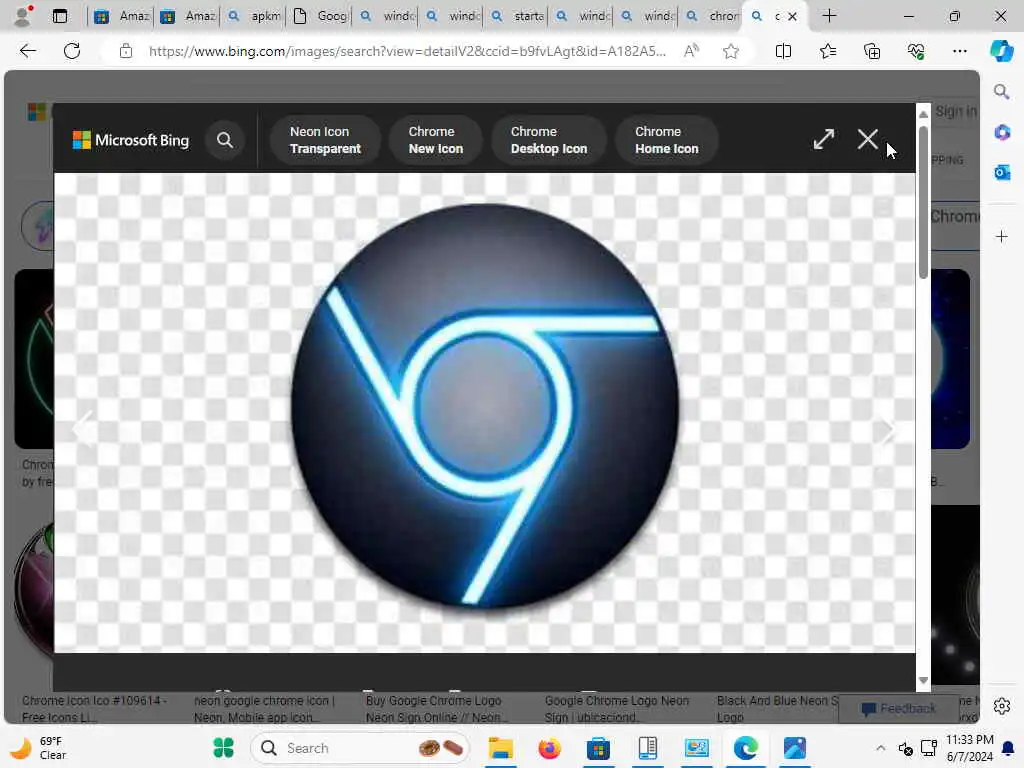
Task: Launch Firefox from taskbar
Action: pos(549,748)
